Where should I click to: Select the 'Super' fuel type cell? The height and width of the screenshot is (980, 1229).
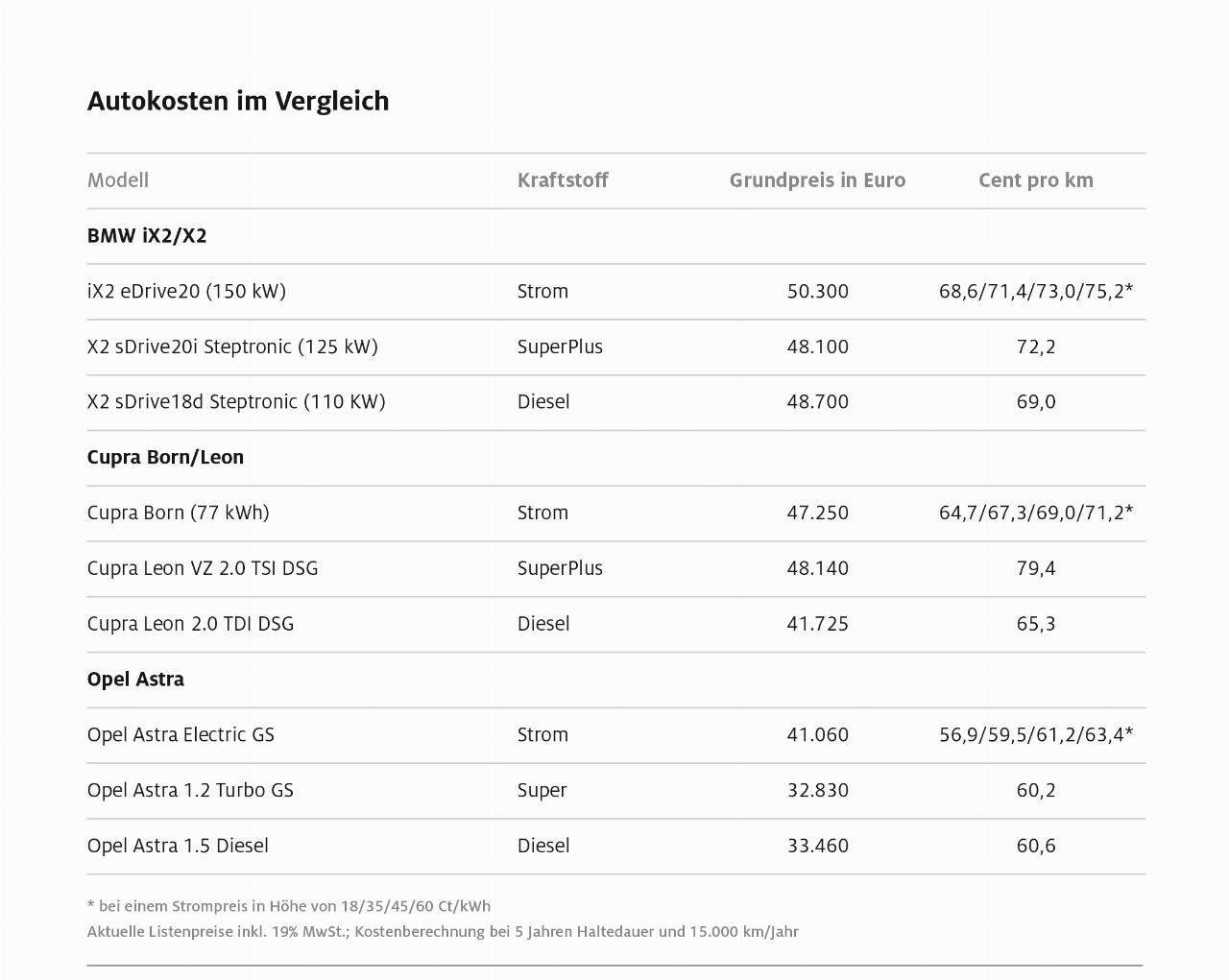[x=542, y=791]
